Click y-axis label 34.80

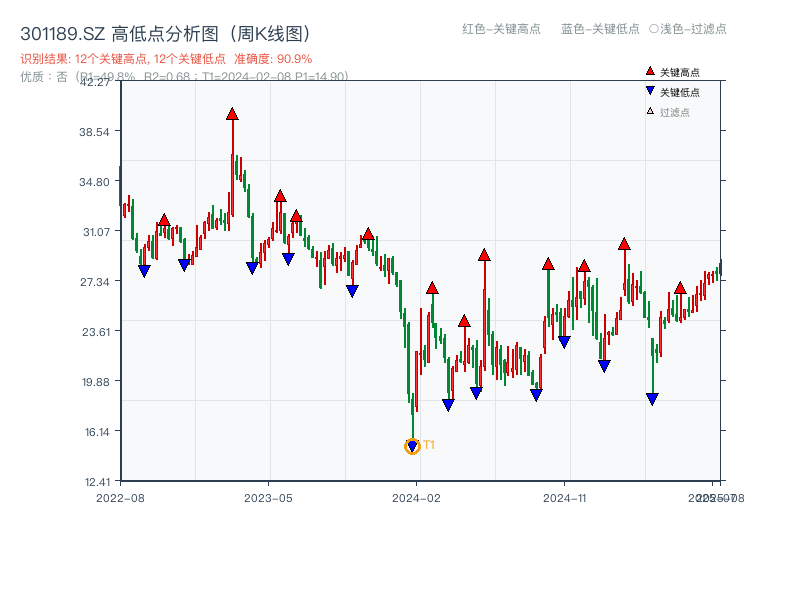[94, 182]
